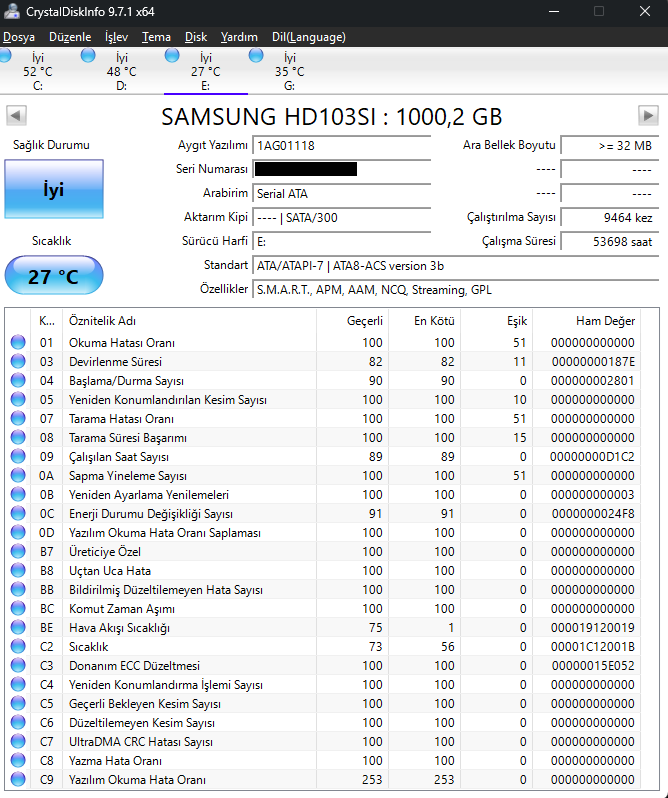
Task: Click the Sürücü Harfi field E:
Action: (341, 241)
